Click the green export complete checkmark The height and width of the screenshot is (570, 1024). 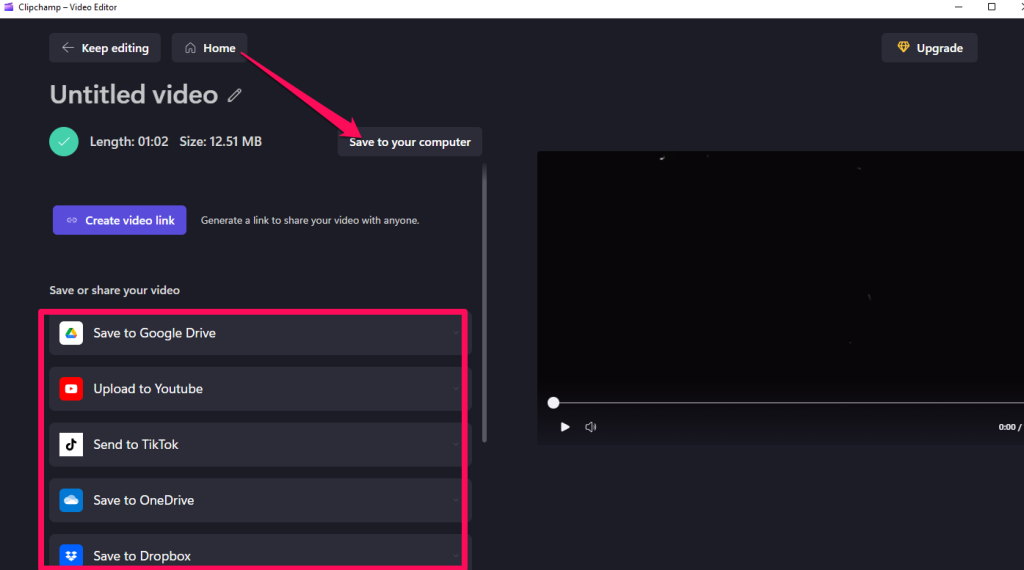point(64,142)
